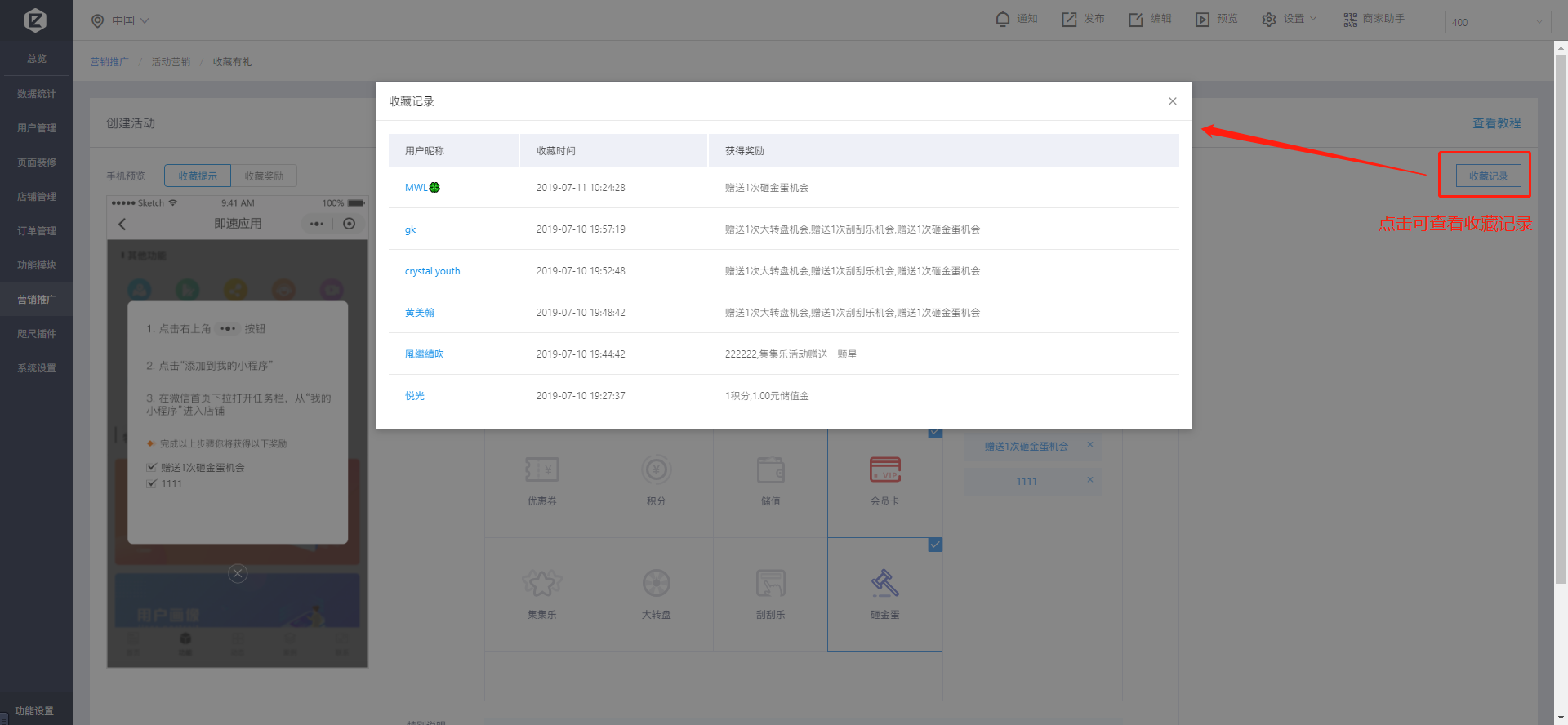Click the 编辑 edit icon

point(1136,20)
